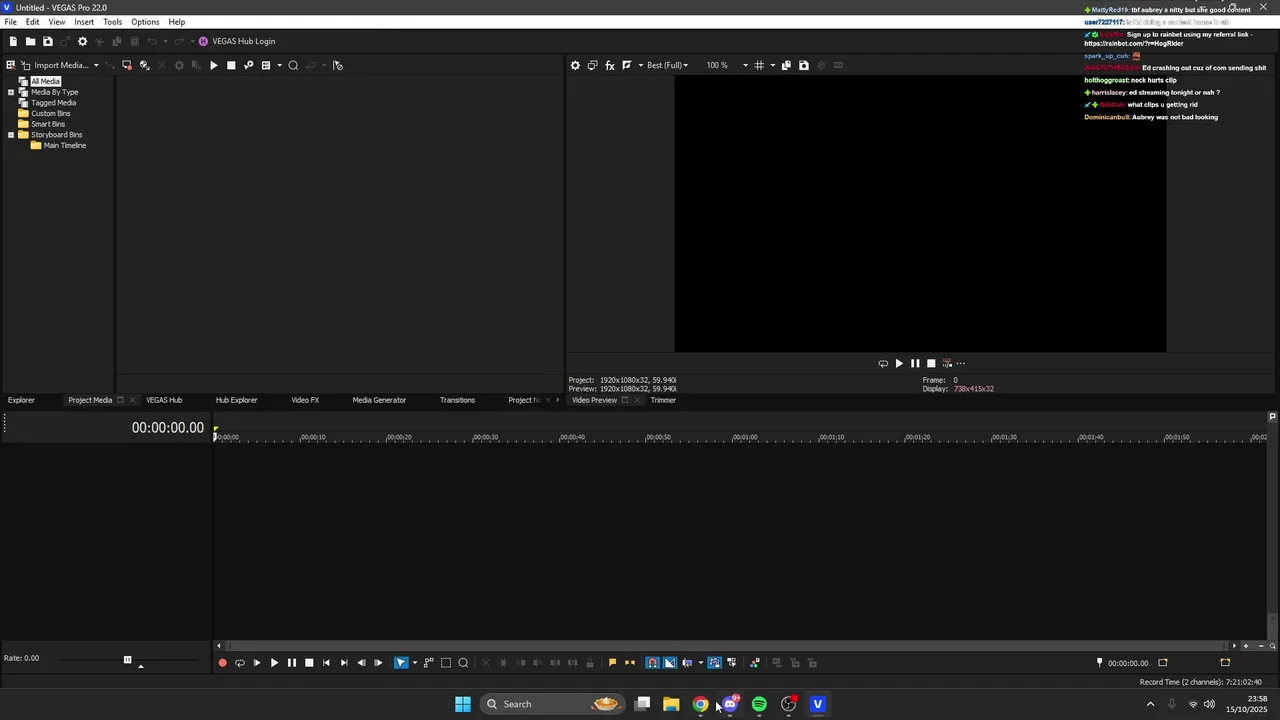Image resolution: width=1280 pixels, height=720 pixels.
Task: Open Project Video Properties gear in preview
Action: 575,65
